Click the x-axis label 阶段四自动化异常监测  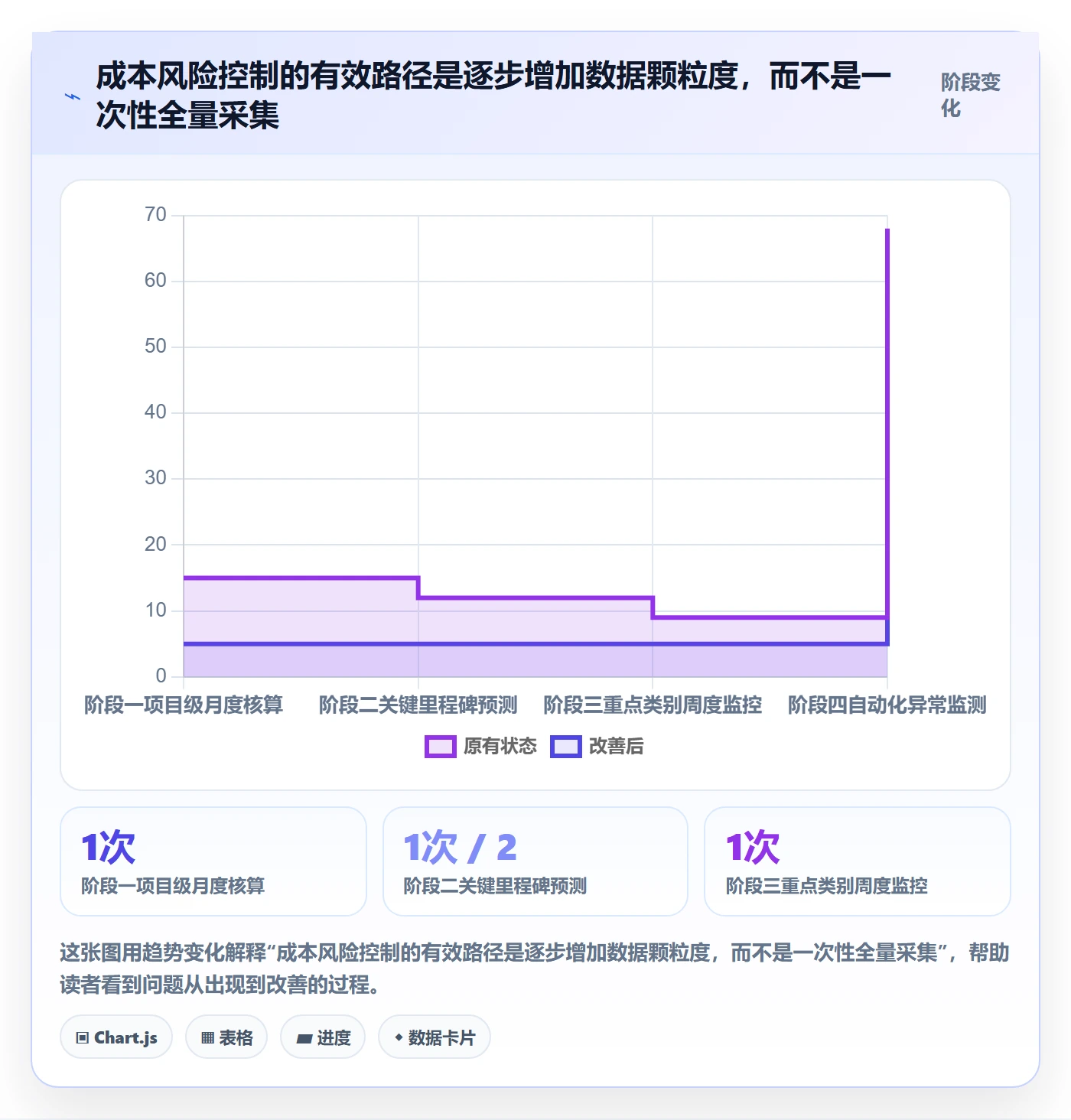(887, 705)
